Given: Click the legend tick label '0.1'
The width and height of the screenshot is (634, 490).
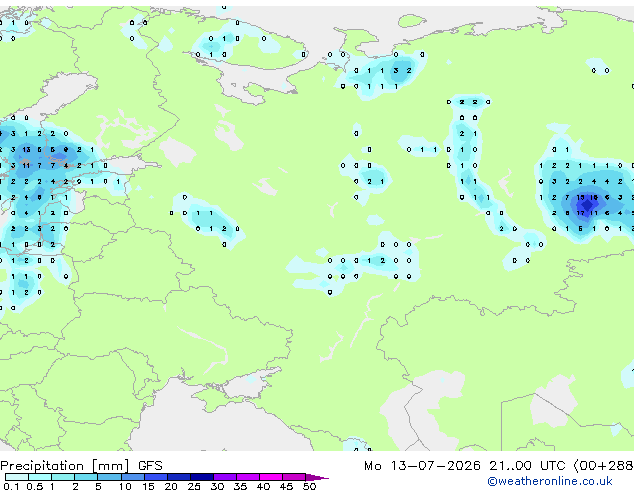Looking at the screenshot, I should (x=11, y=486).
